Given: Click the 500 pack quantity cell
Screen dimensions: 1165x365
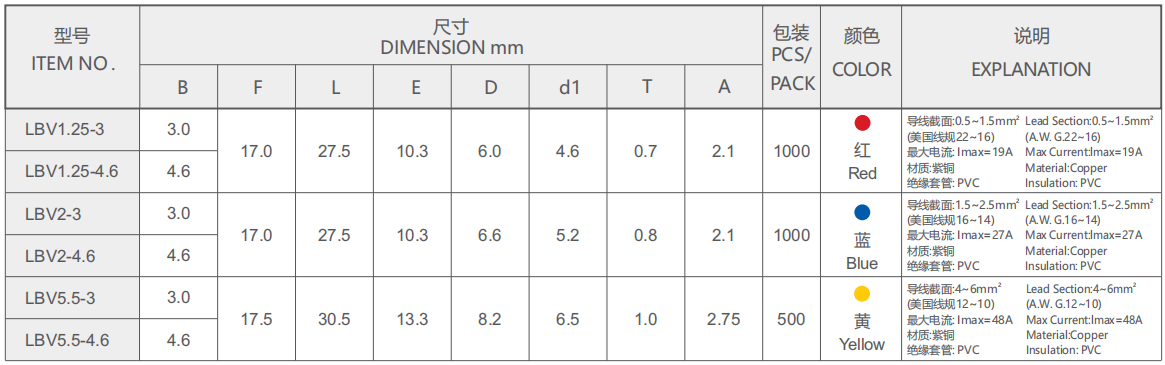Looking at the screenshot, I should (x=791, y=320).
